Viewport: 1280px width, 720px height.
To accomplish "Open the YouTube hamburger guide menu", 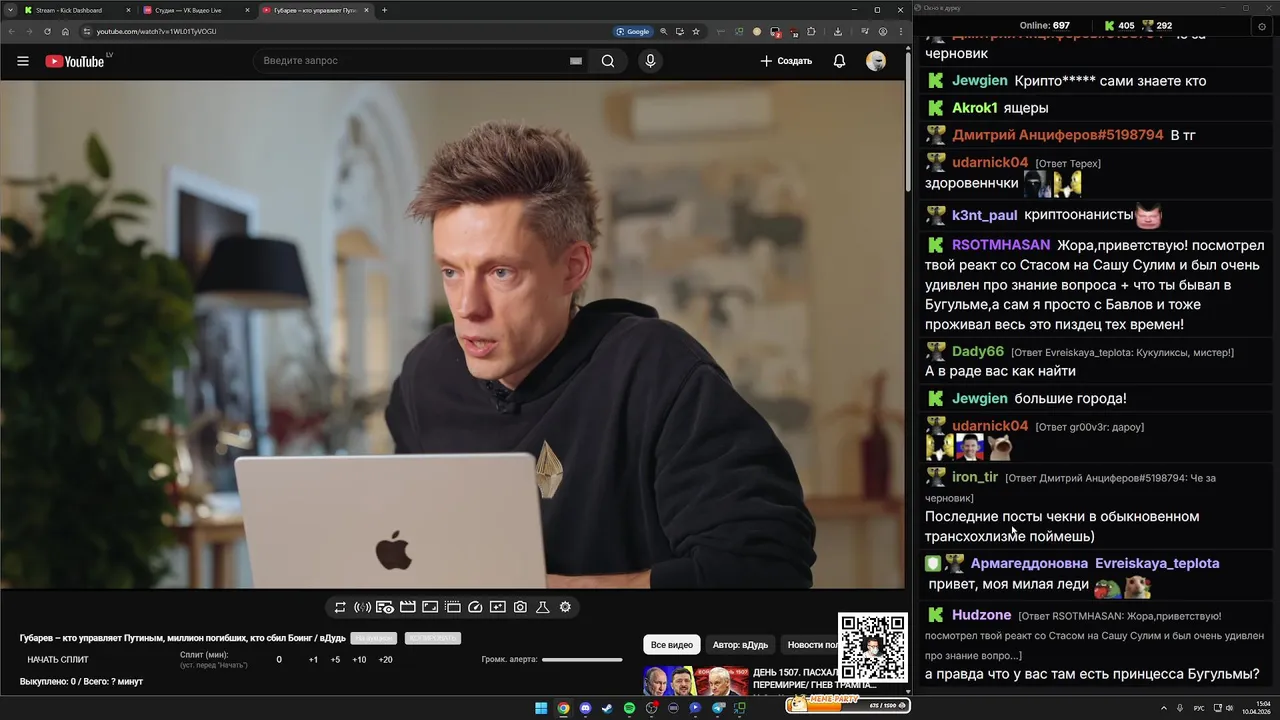I will 23,61.
